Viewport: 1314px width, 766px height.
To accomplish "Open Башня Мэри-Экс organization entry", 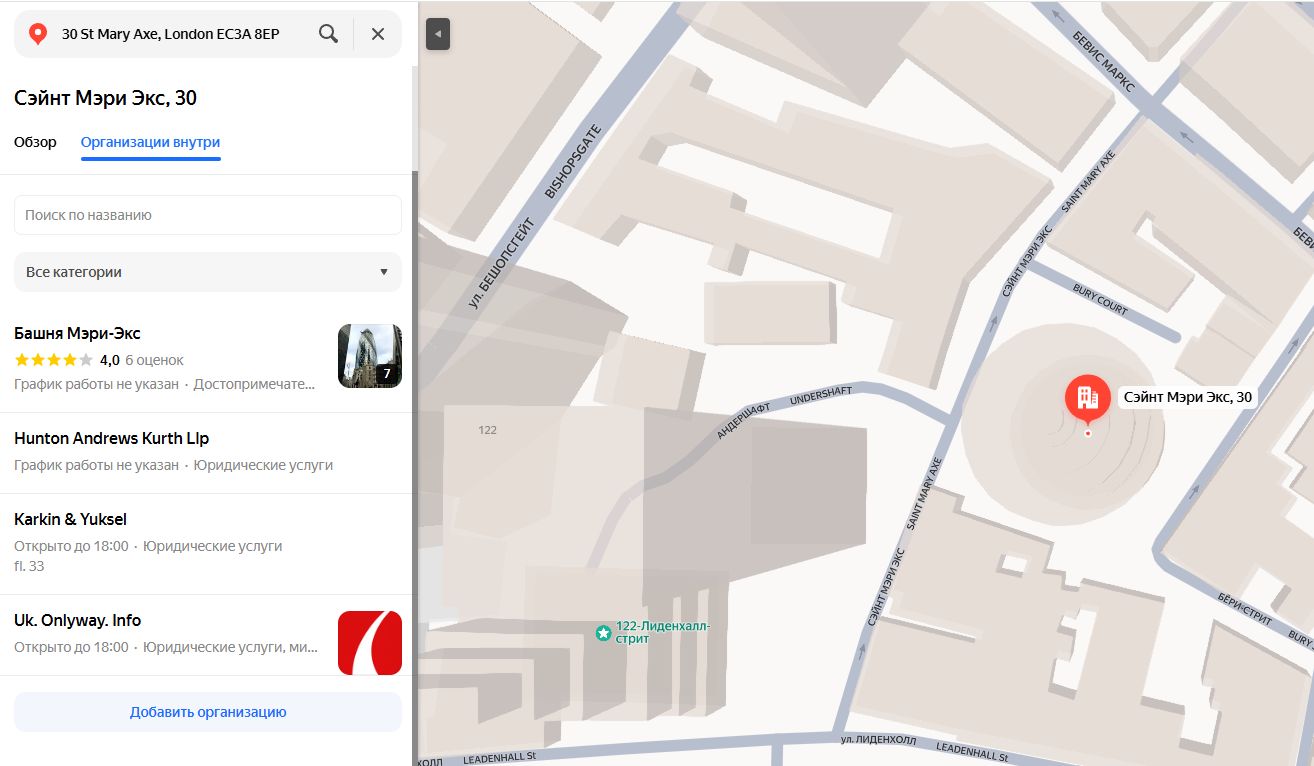I will point(208,358).
